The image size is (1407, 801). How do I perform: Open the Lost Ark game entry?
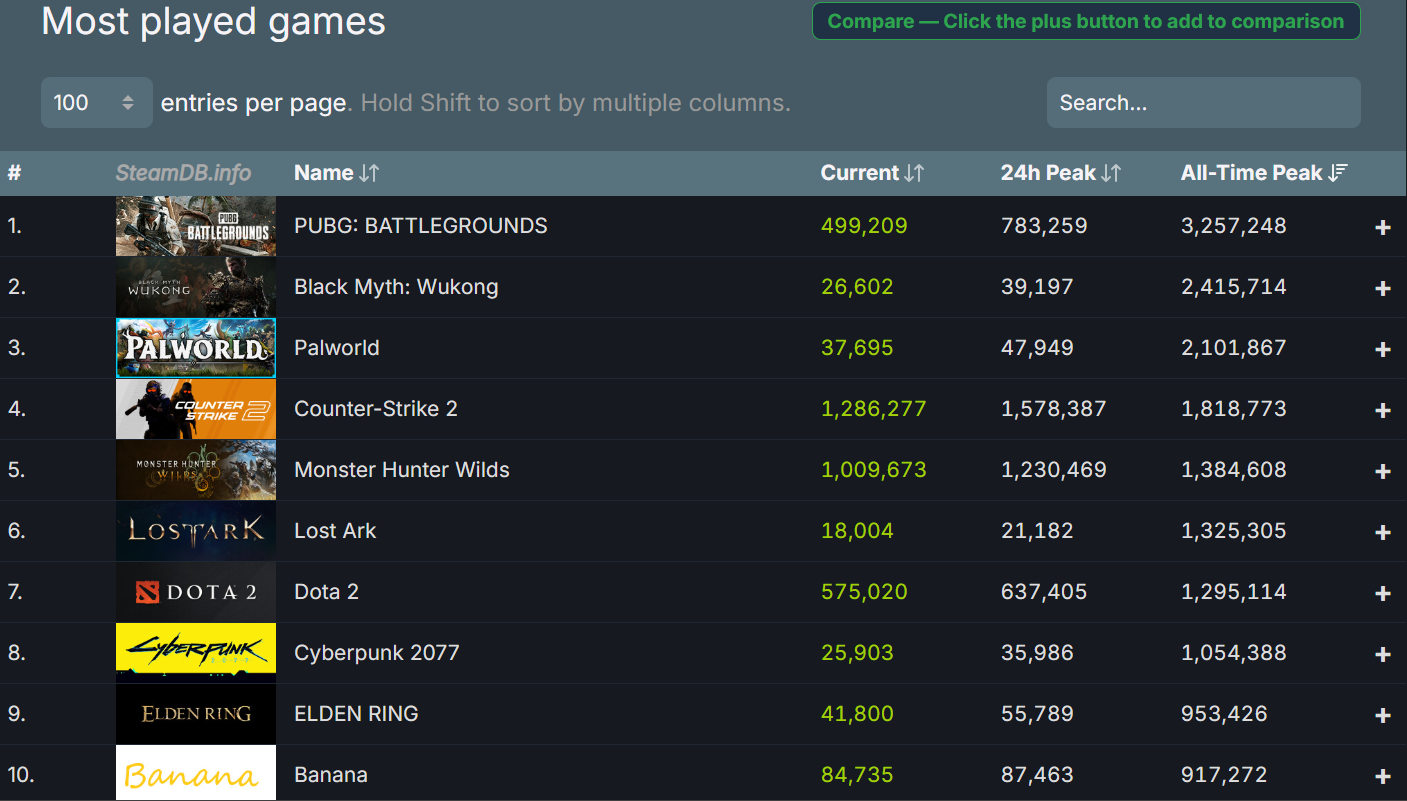coord(334,531)
